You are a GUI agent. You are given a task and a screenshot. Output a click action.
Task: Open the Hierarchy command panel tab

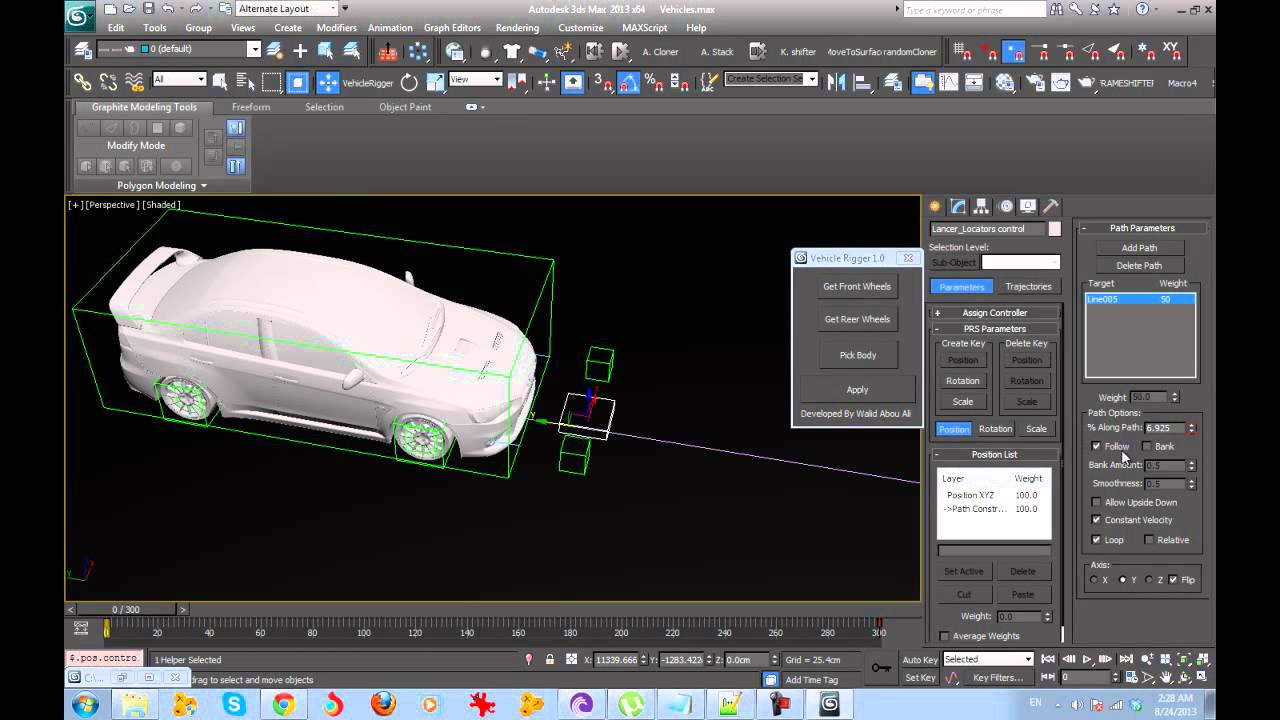click(x=982, y=206)
